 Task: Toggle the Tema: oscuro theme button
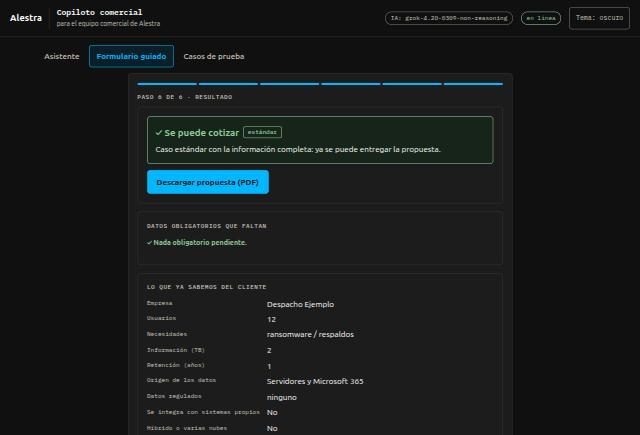click(599, 18)
